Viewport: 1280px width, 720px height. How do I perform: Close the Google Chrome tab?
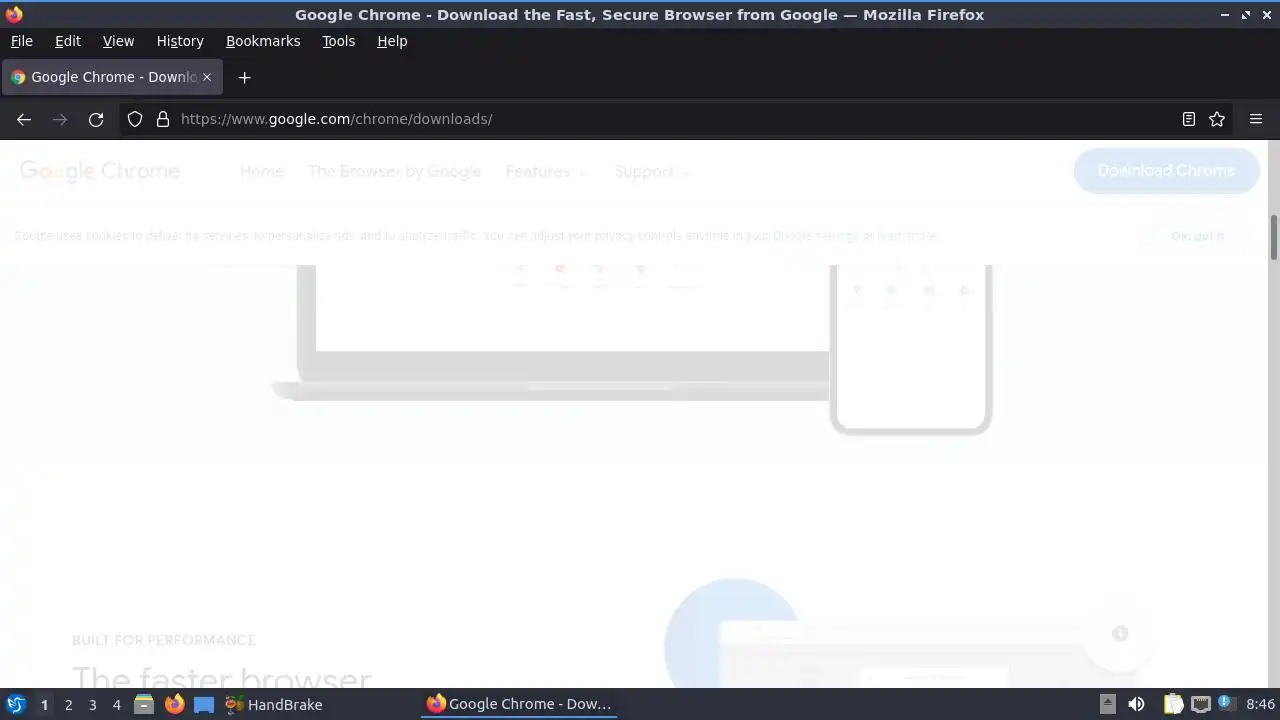207,77
